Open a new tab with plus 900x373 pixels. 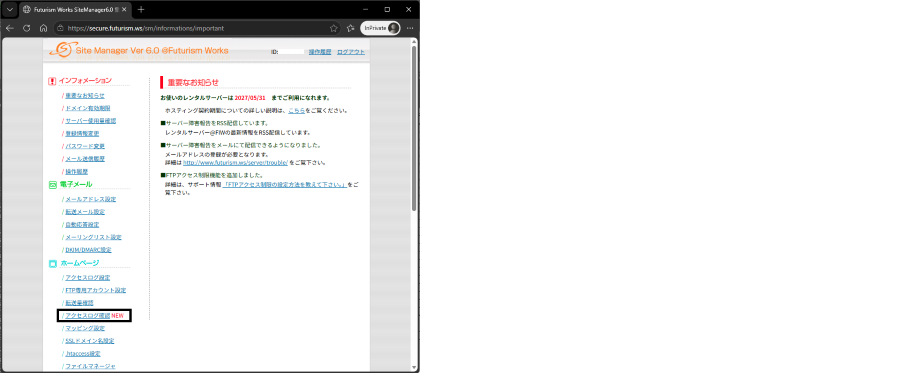(x=141, y=10)
